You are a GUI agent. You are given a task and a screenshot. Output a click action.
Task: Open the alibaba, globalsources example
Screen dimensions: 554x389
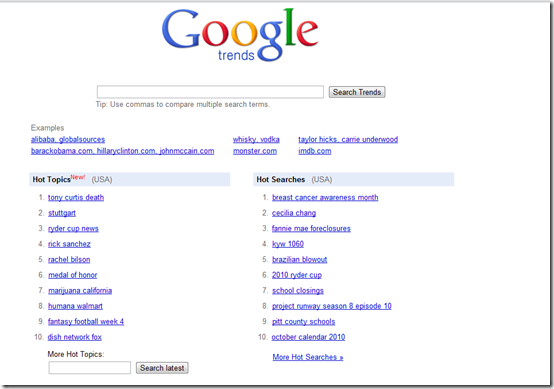pos(68,140)
